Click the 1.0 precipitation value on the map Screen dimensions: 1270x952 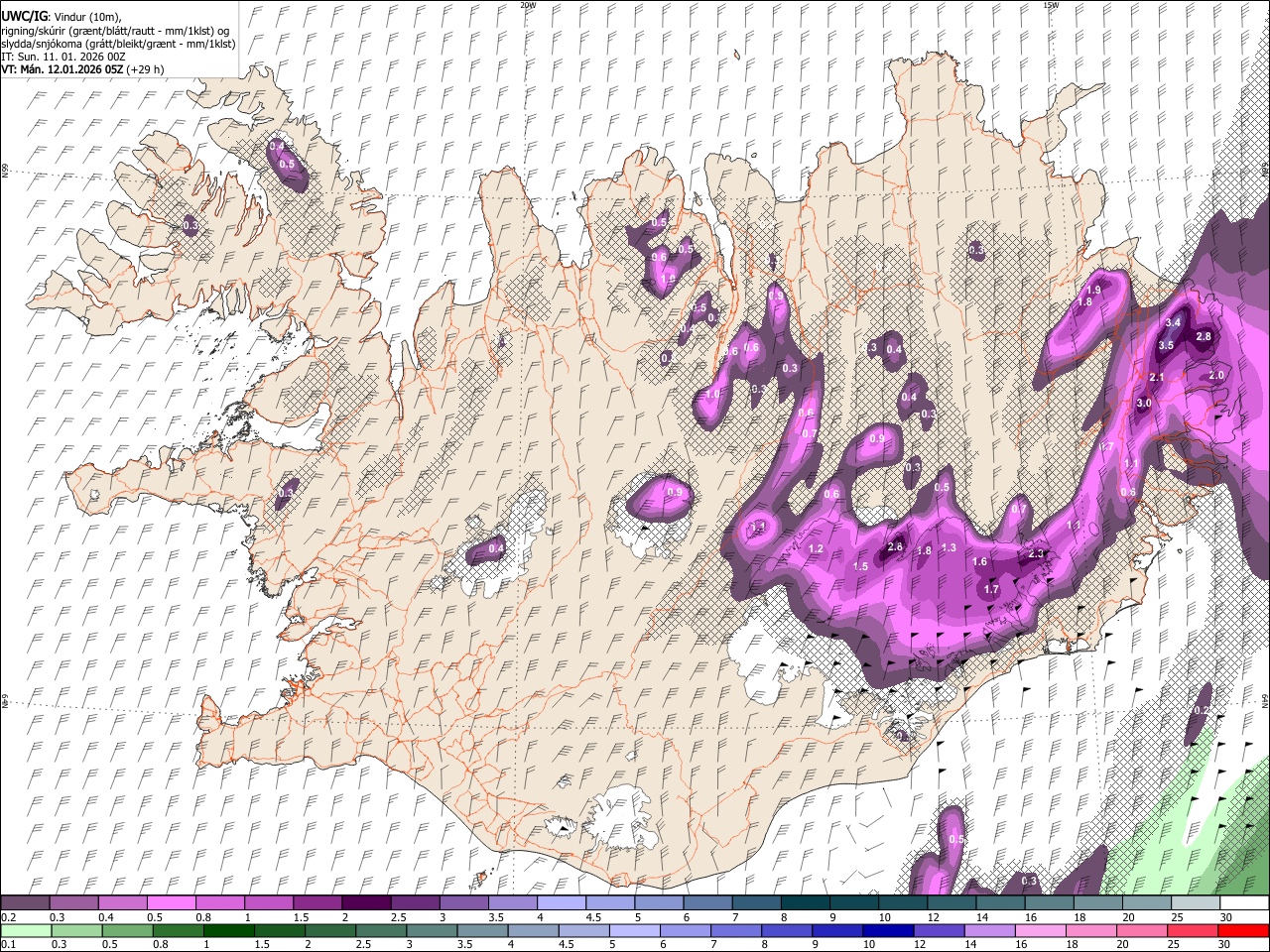713,394
